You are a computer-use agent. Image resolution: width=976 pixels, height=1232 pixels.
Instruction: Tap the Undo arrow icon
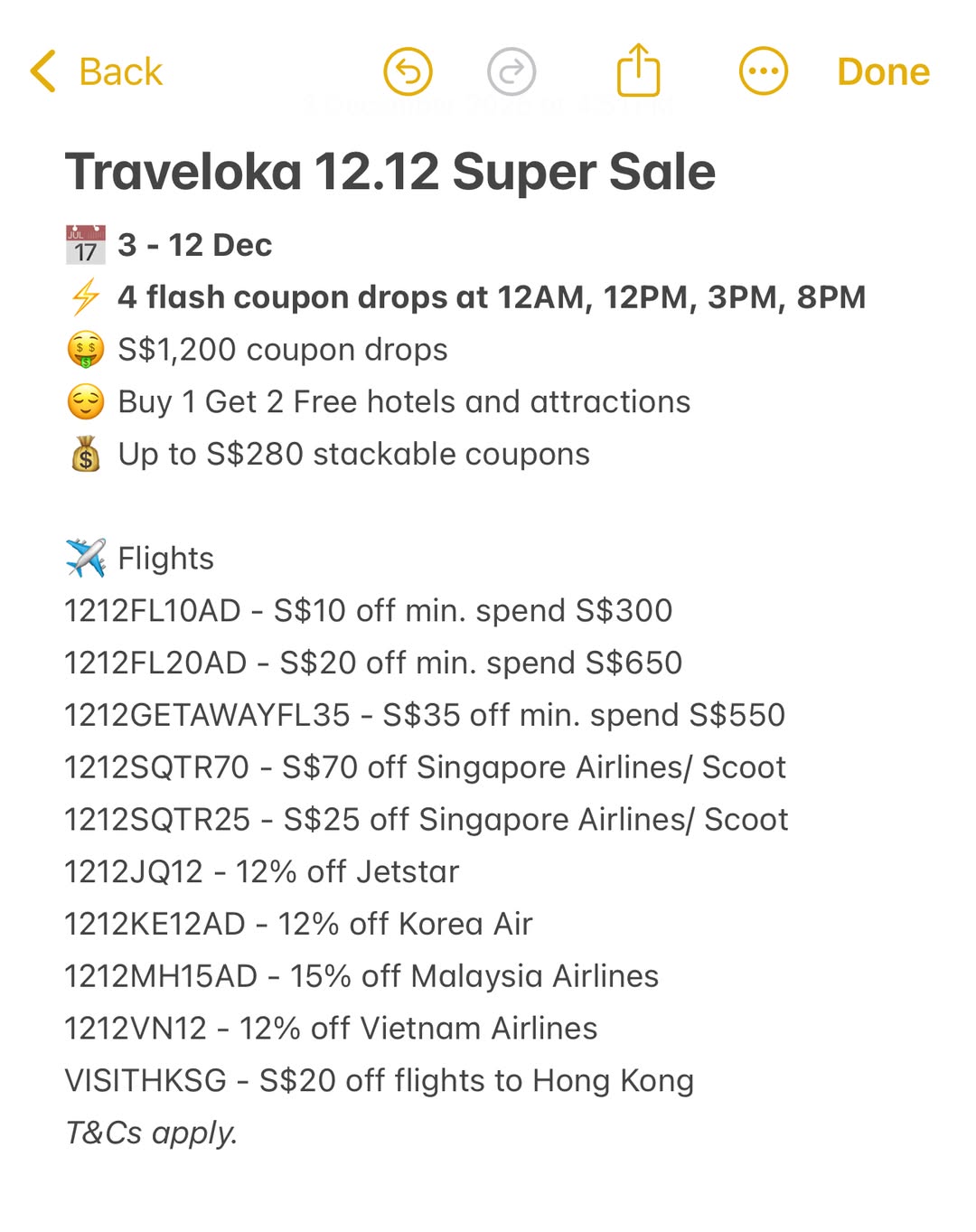tap(407, 71)
